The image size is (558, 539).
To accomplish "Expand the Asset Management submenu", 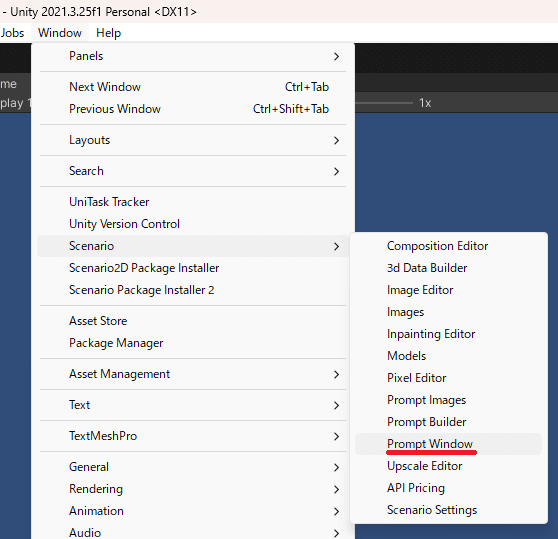I will pos(193,374).
